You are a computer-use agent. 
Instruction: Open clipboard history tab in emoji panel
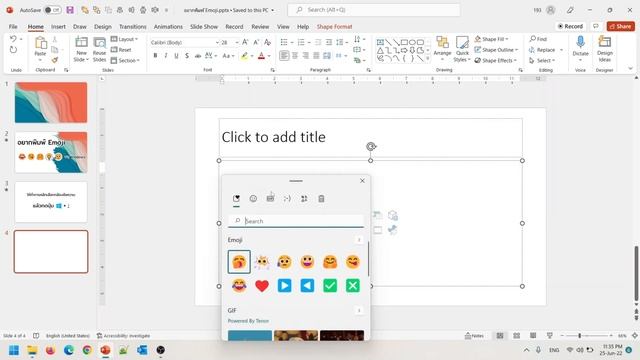321,198
